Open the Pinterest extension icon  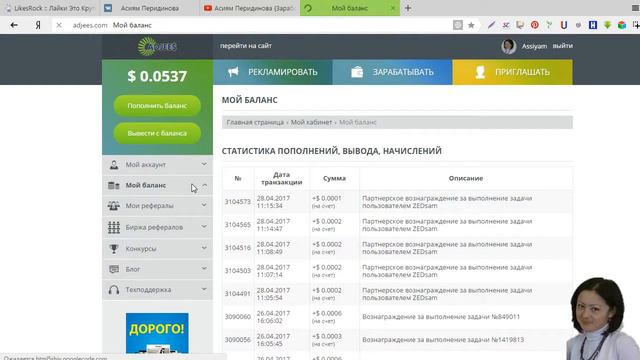(535, 25)
